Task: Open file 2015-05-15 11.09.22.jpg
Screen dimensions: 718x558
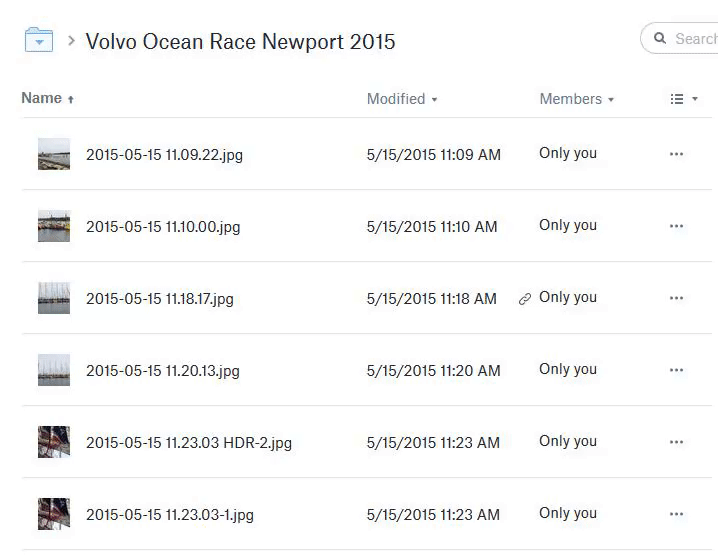Action: click(x=164, y=155)
